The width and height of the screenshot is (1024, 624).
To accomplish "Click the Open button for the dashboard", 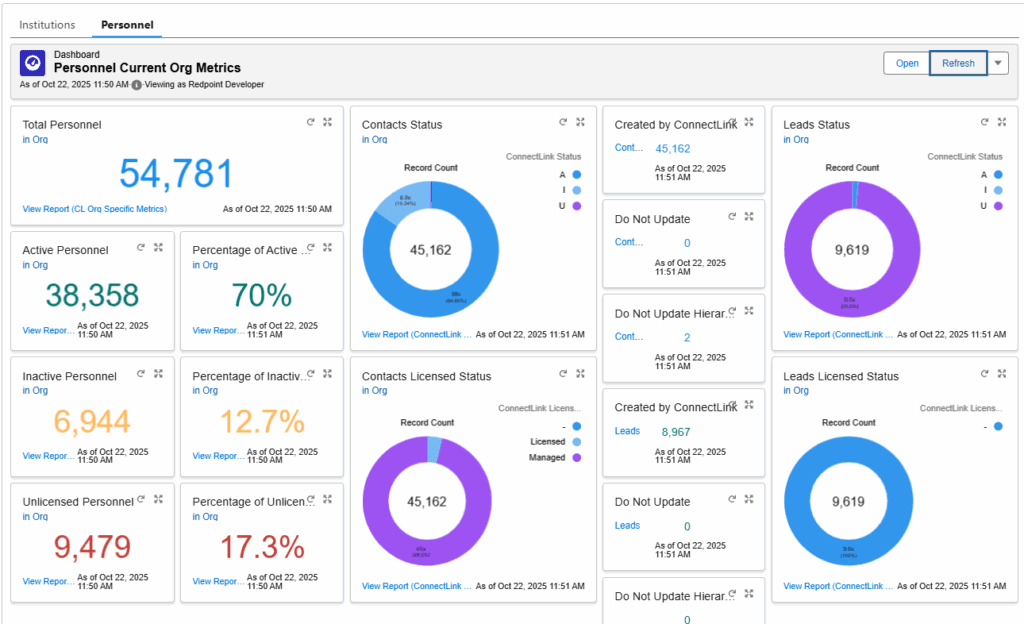I will coord(906,62).
